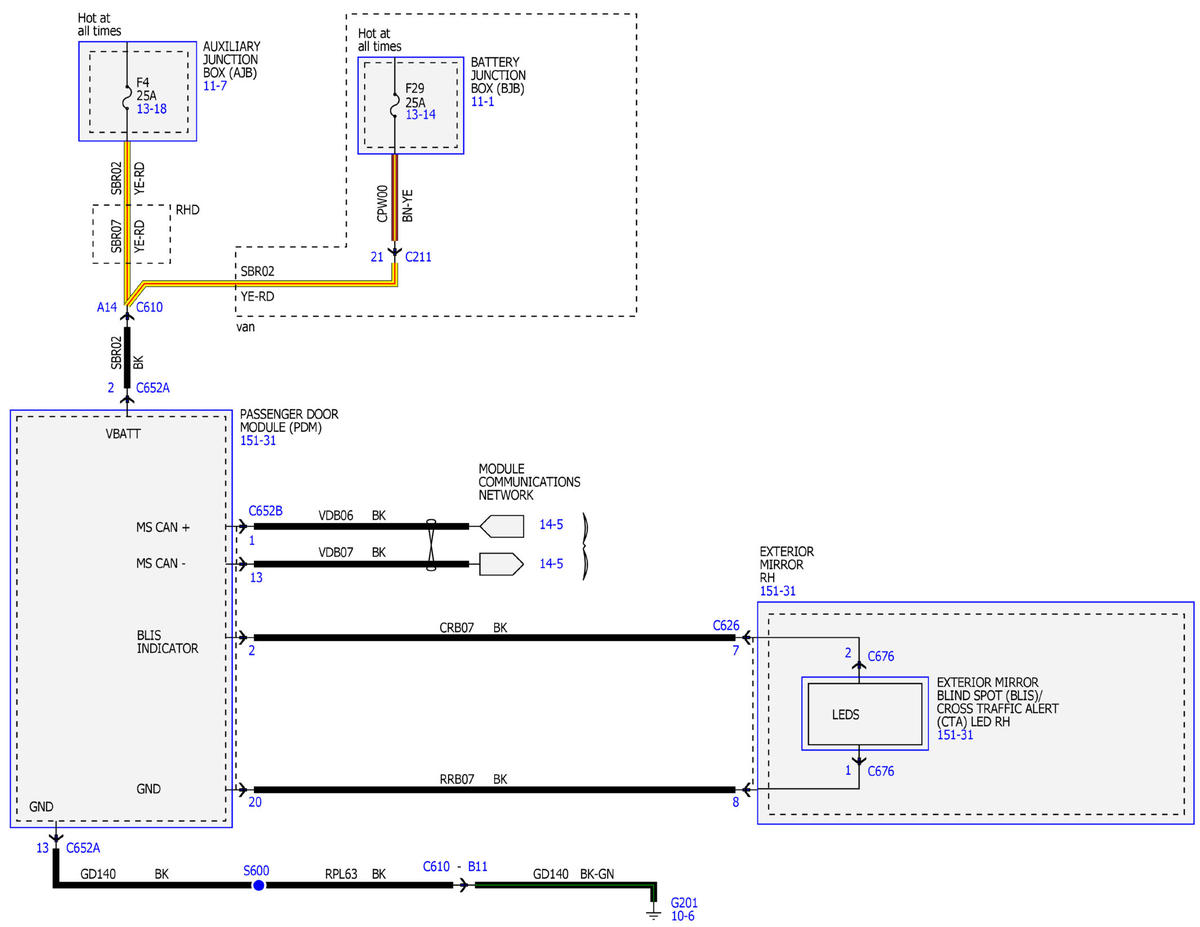Select the CRB07 BK wire
1200x927 pixels.
495,637
